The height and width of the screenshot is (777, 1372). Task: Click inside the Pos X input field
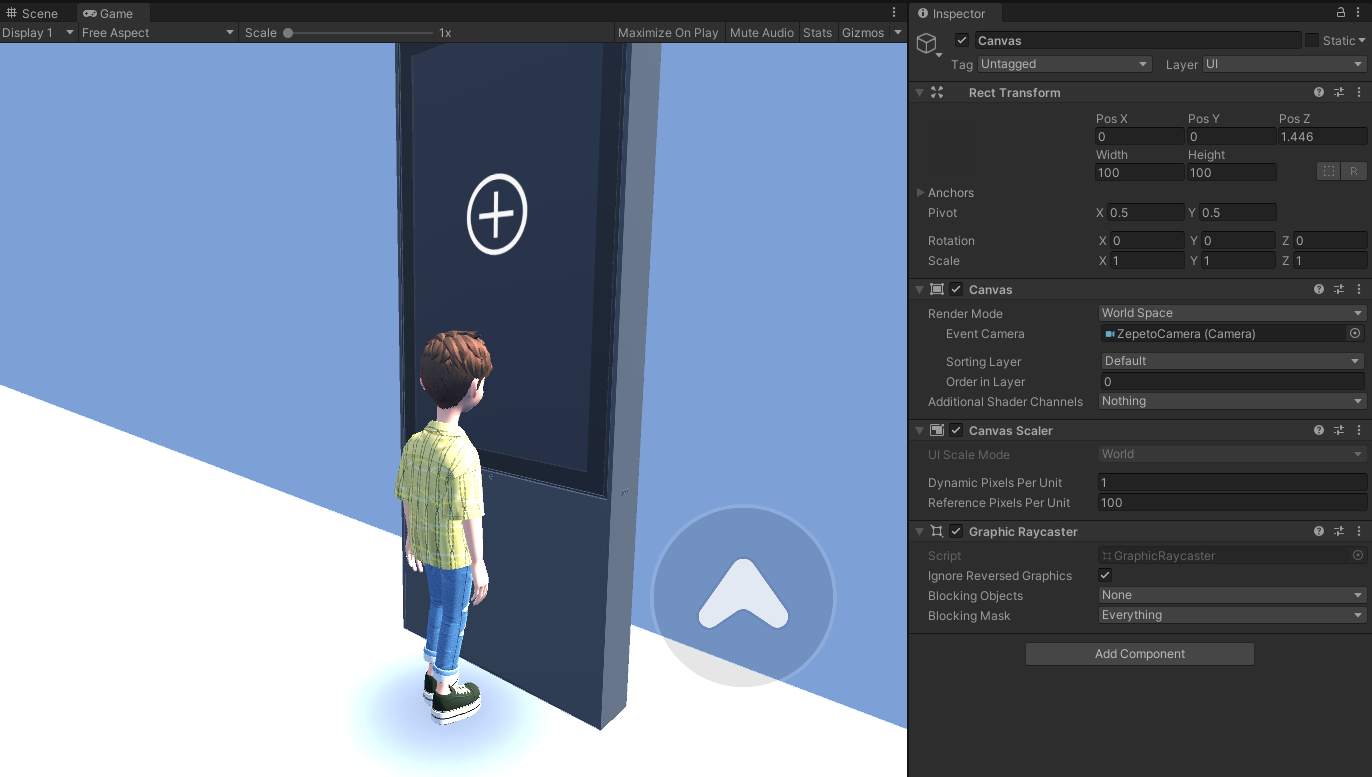[1138, 136]
